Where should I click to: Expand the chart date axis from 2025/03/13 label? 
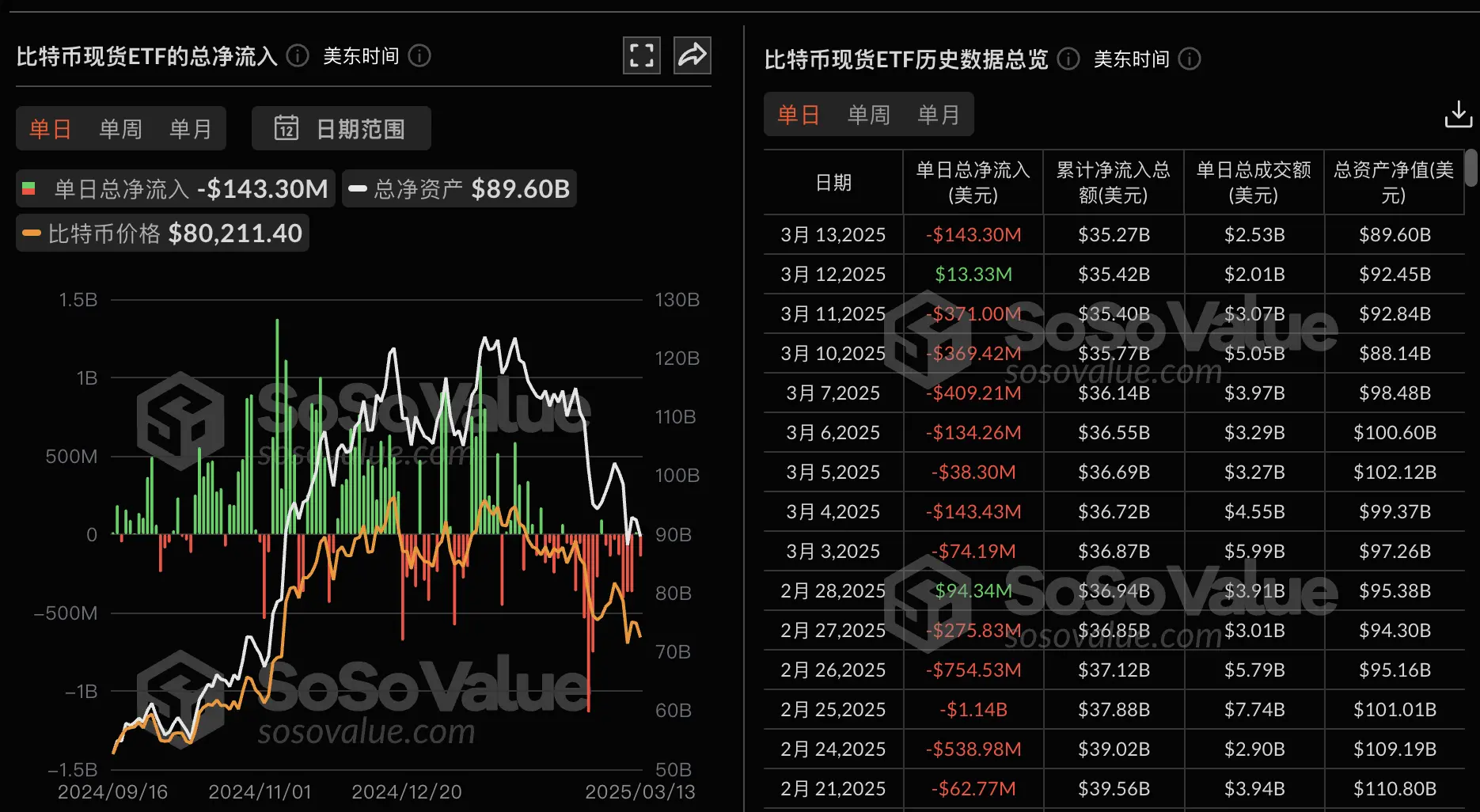click(641, 791)
